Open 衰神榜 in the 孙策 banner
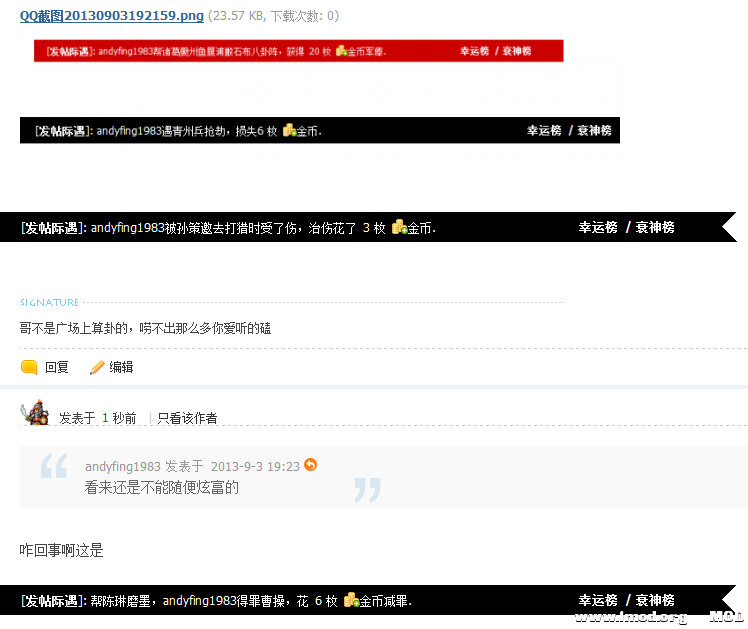Viewport: 748px width, 629px height. click(654, 227)
